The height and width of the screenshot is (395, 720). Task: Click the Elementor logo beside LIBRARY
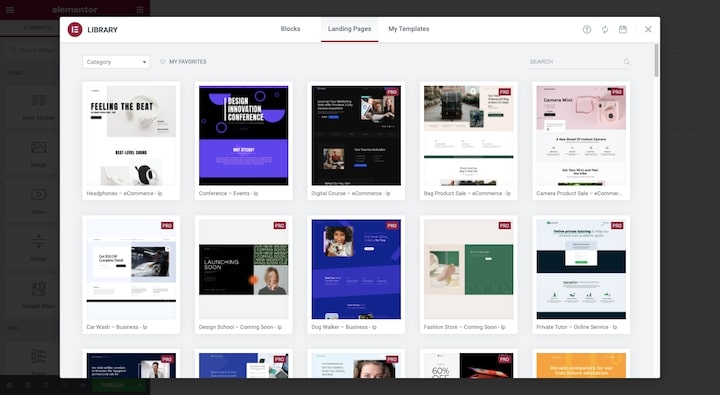point(75,29)
